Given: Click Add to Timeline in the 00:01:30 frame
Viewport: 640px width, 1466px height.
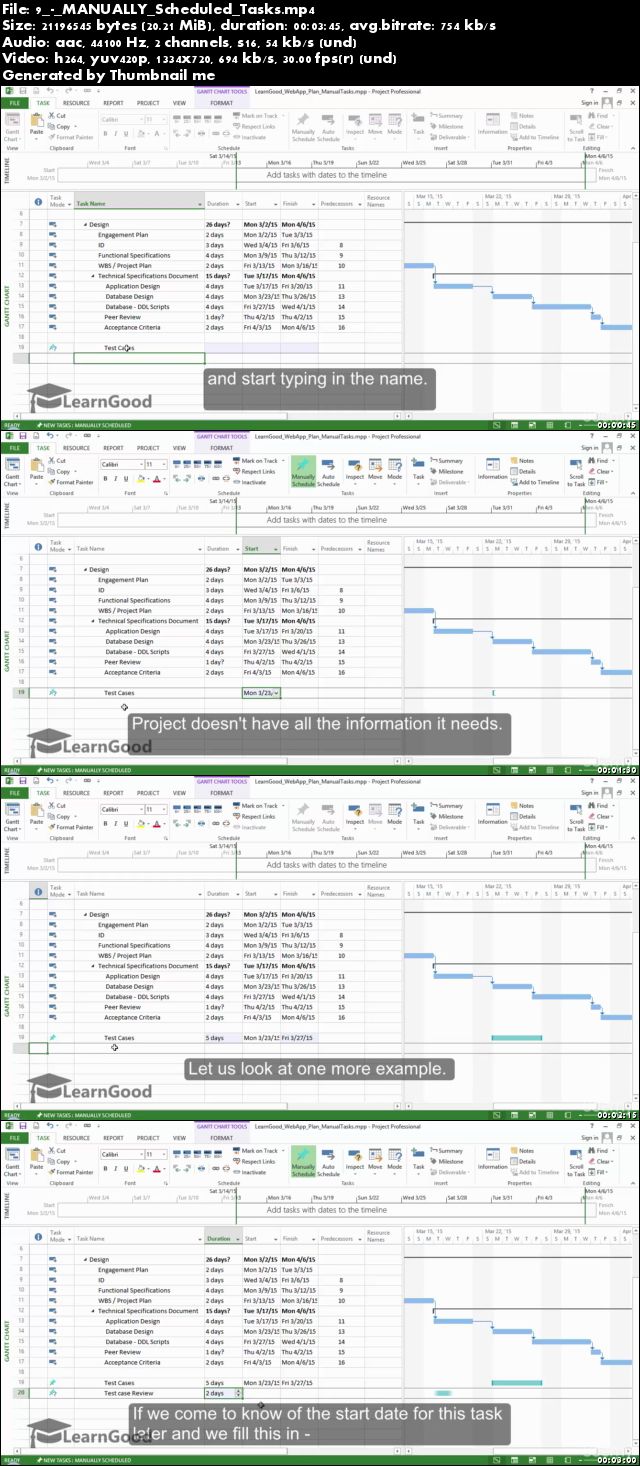Looking at the screenshot, I should point(535,482).
